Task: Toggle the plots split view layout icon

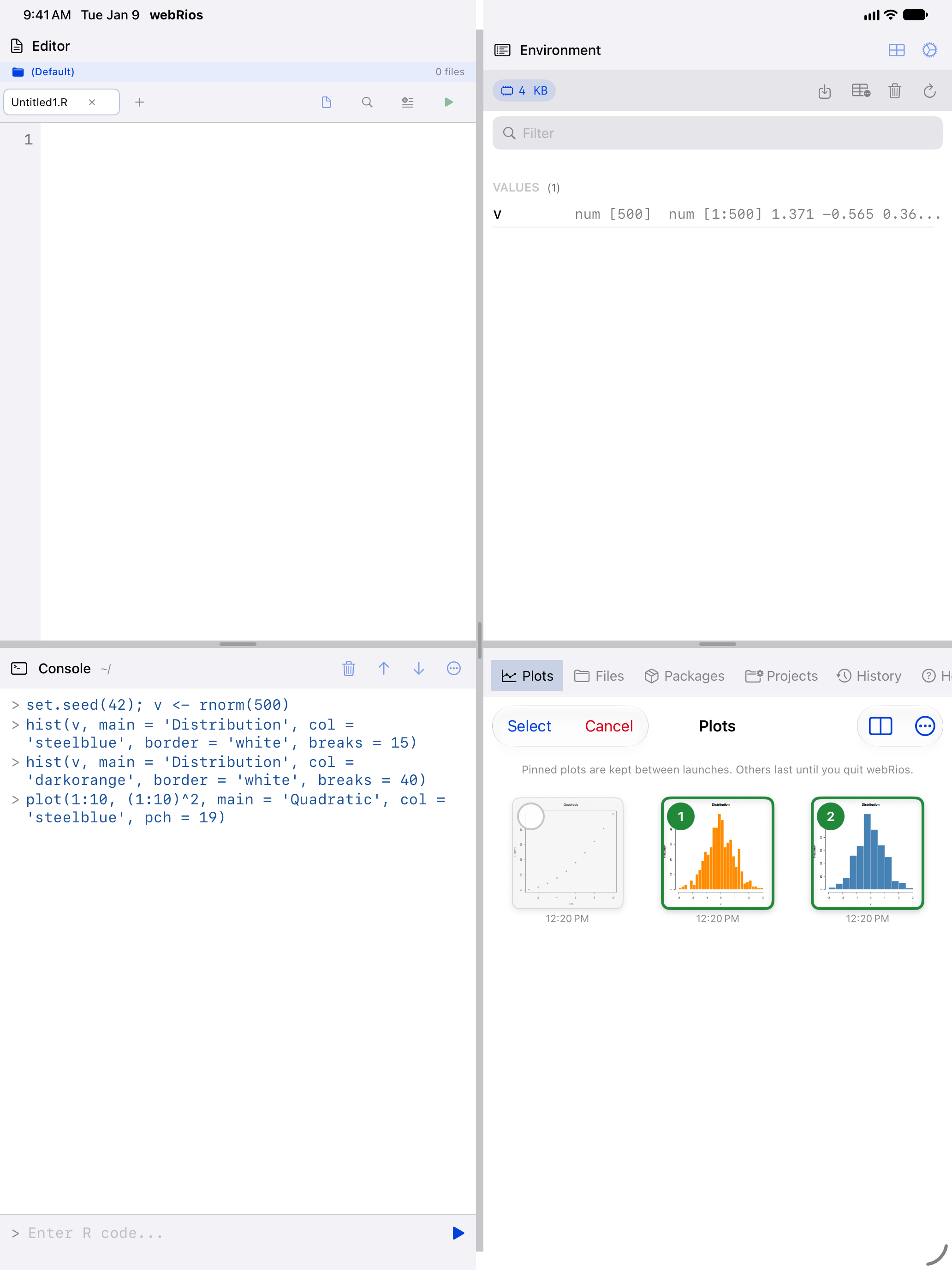Action: pyautogui.click(x=880, y=726)
